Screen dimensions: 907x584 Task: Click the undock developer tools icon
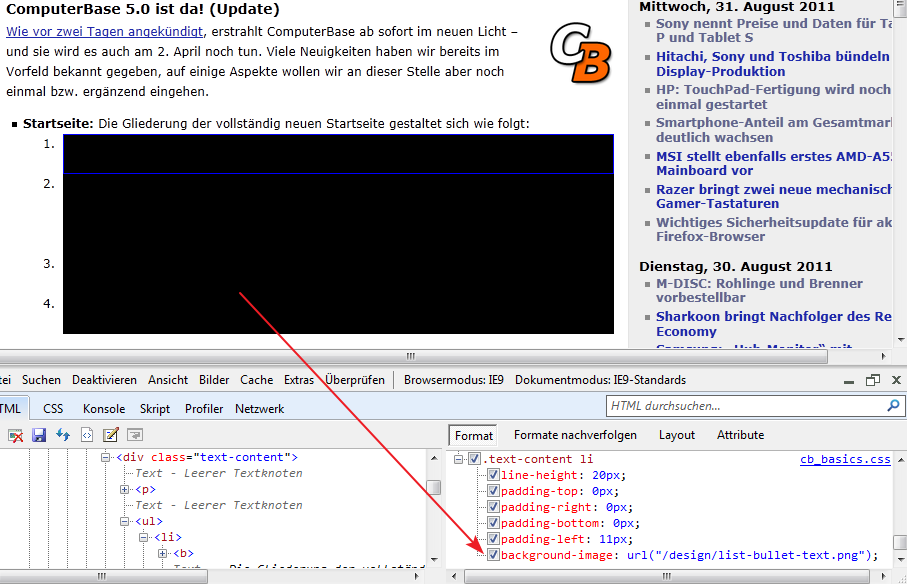873,380
